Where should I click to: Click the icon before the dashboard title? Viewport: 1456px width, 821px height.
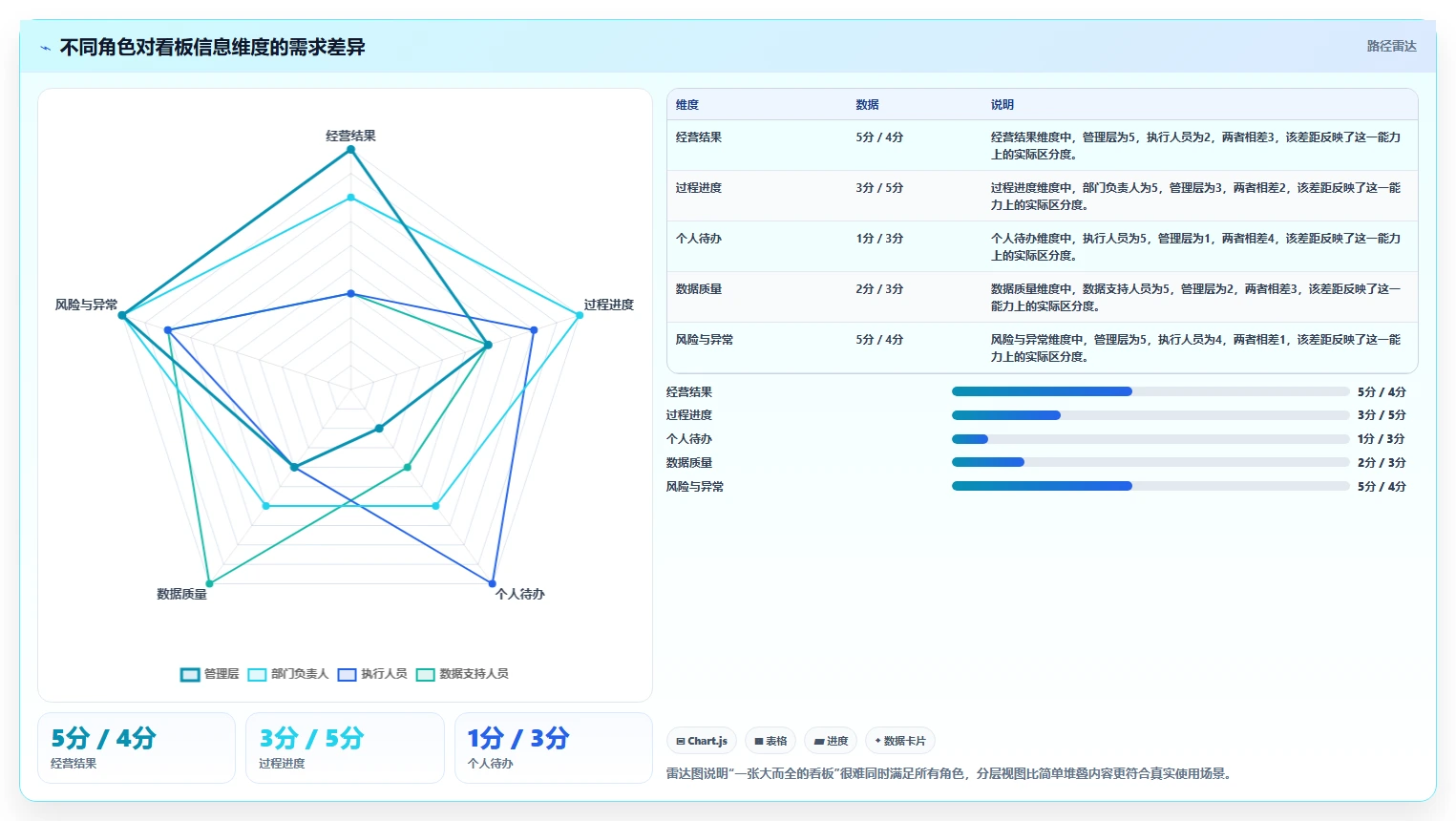click(45, 48)
